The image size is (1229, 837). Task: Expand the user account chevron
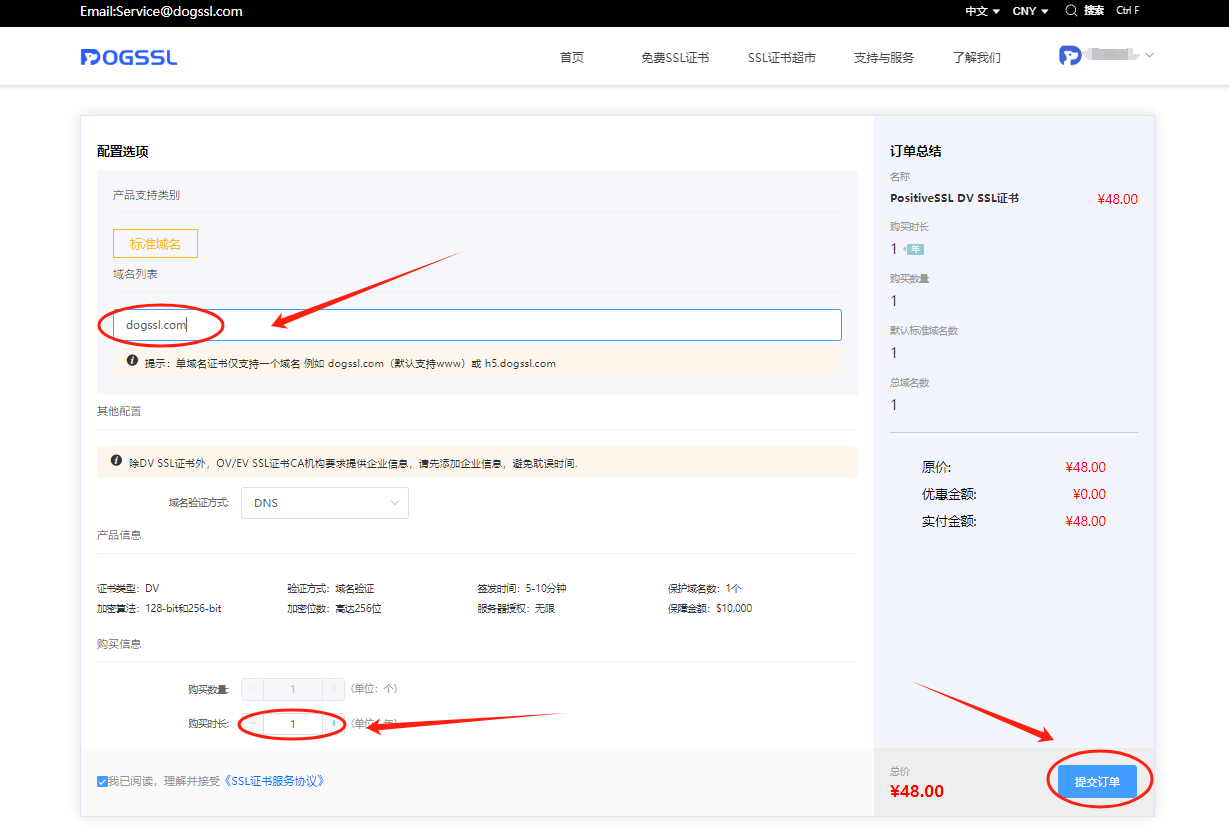[x=1149, y=55]
